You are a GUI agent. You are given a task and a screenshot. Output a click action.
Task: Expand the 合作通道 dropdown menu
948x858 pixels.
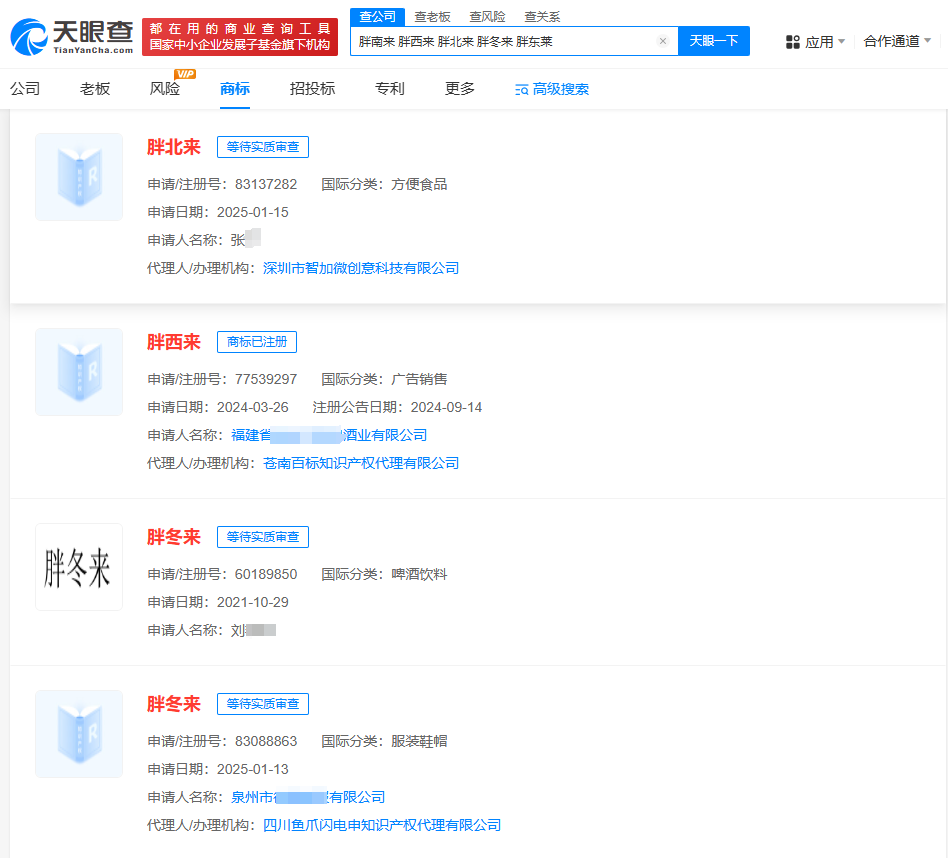tap(897, 41)
